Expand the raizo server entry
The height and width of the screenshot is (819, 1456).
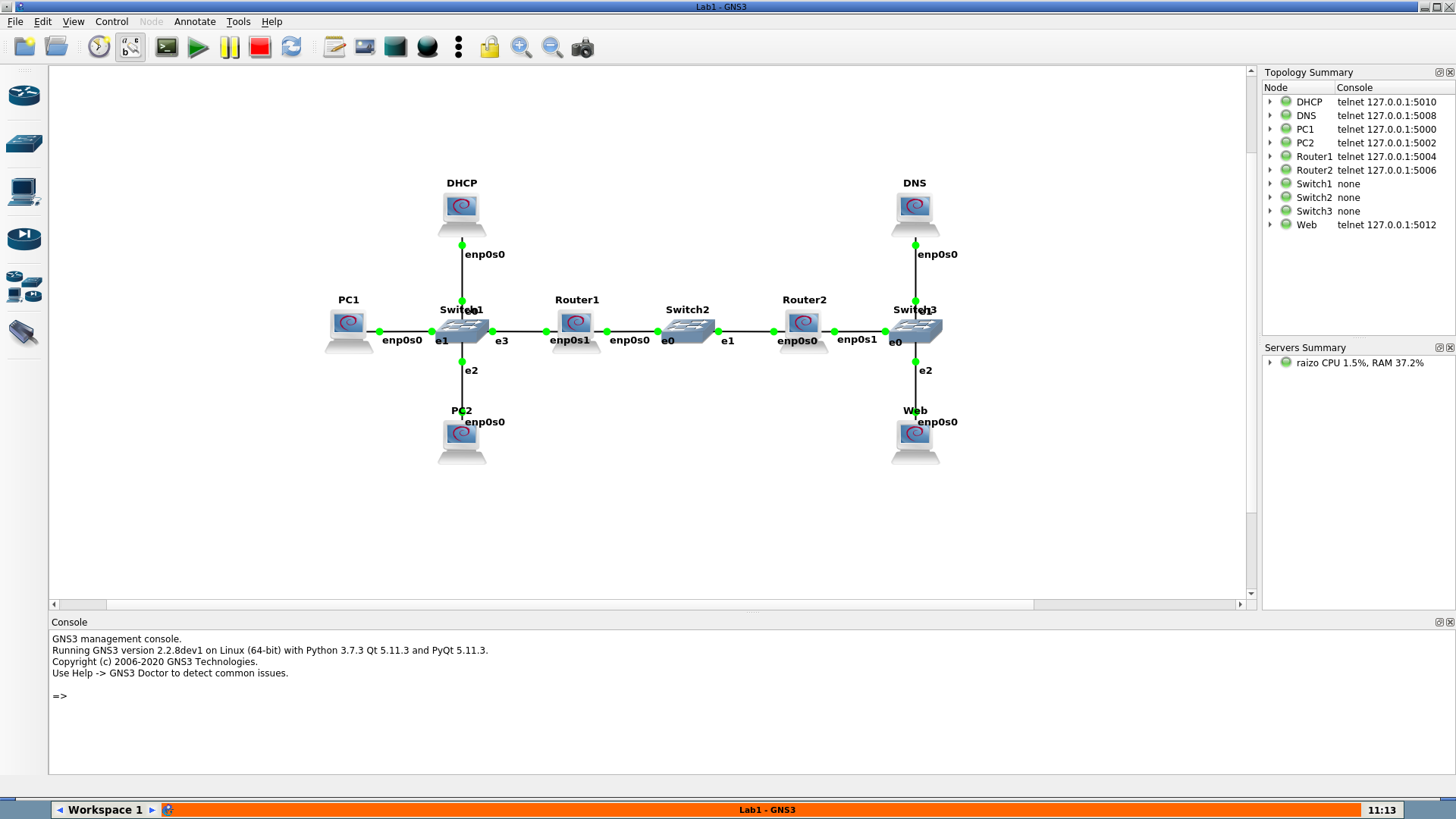pos(1270,362)
